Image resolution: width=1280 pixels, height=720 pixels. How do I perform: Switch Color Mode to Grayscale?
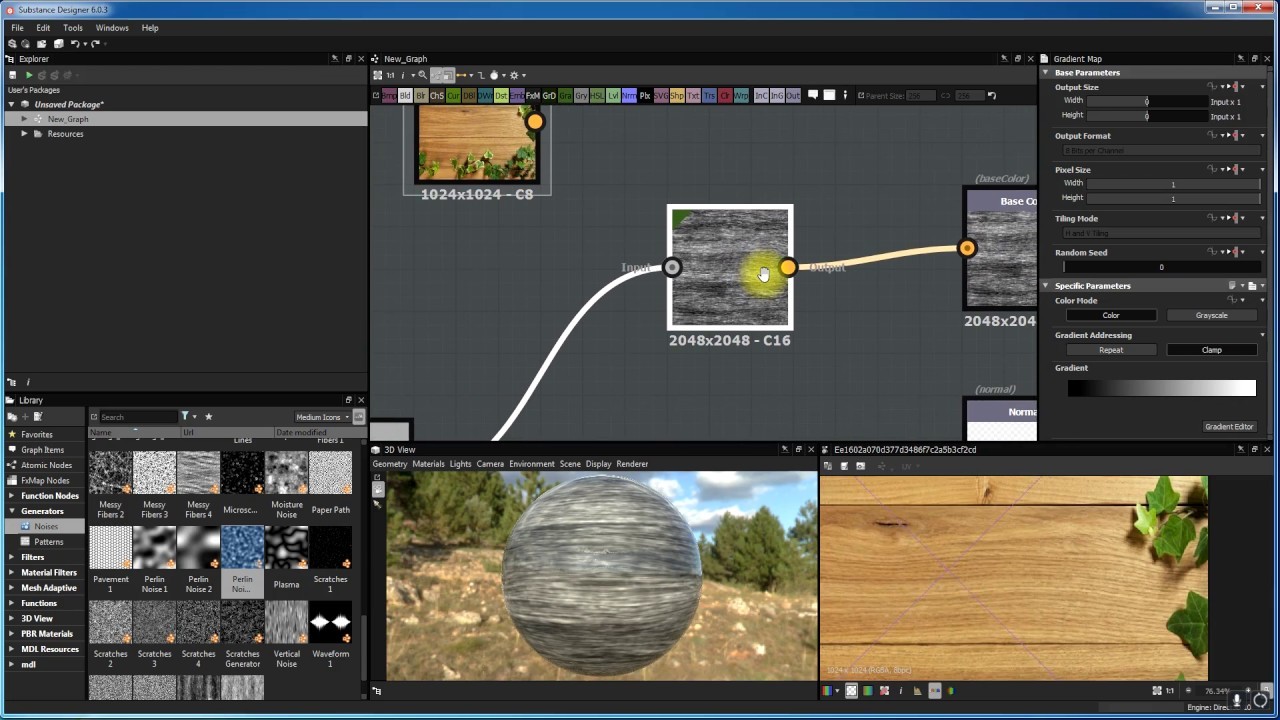[1211, 315]
